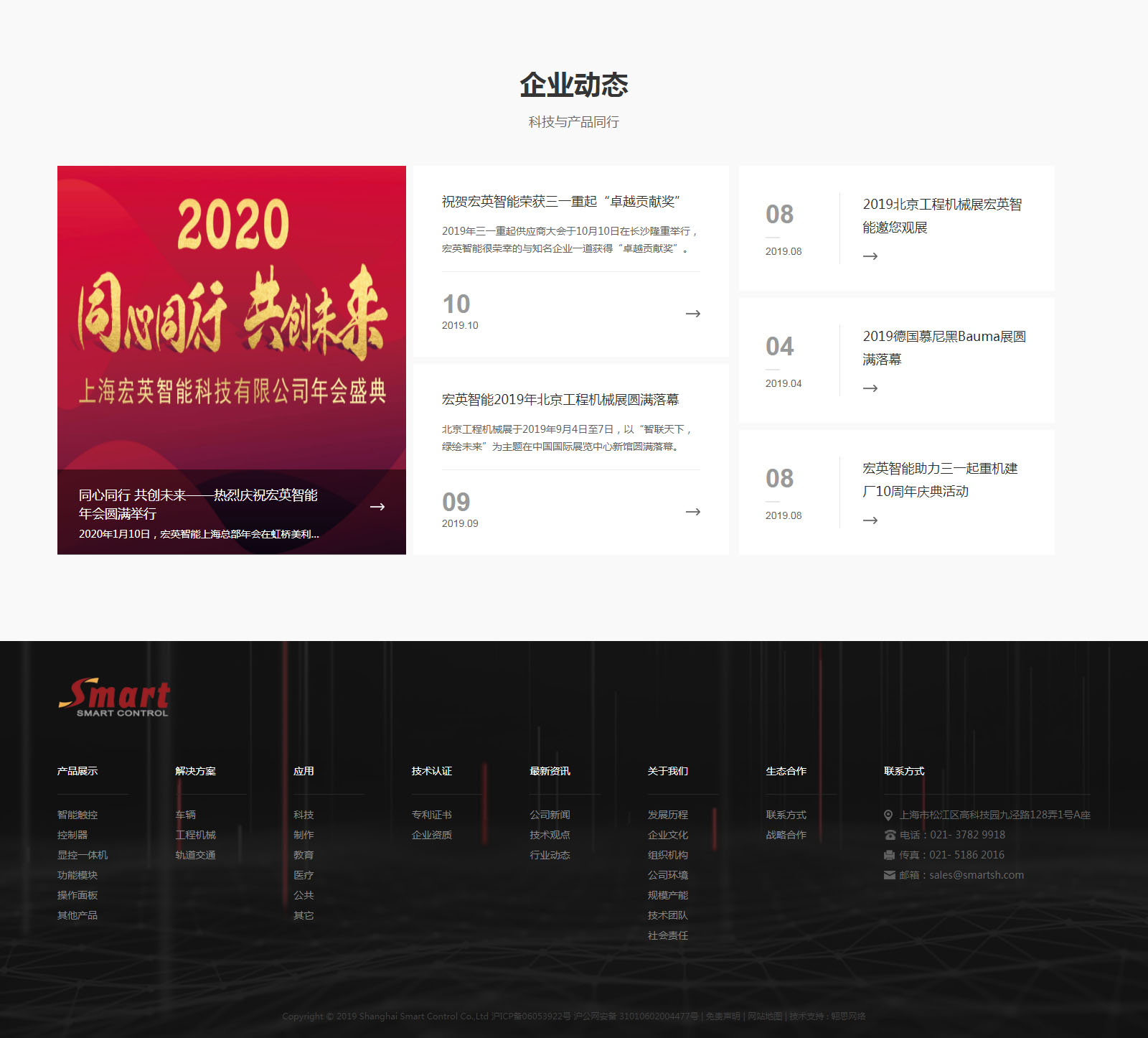
Task: Go to 智能触控 product page
Action: click(77, 815)
